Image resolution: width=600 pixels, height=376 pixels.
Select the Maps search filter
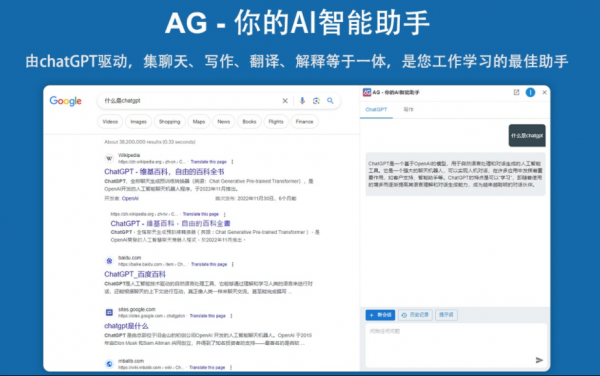[199, 122]
